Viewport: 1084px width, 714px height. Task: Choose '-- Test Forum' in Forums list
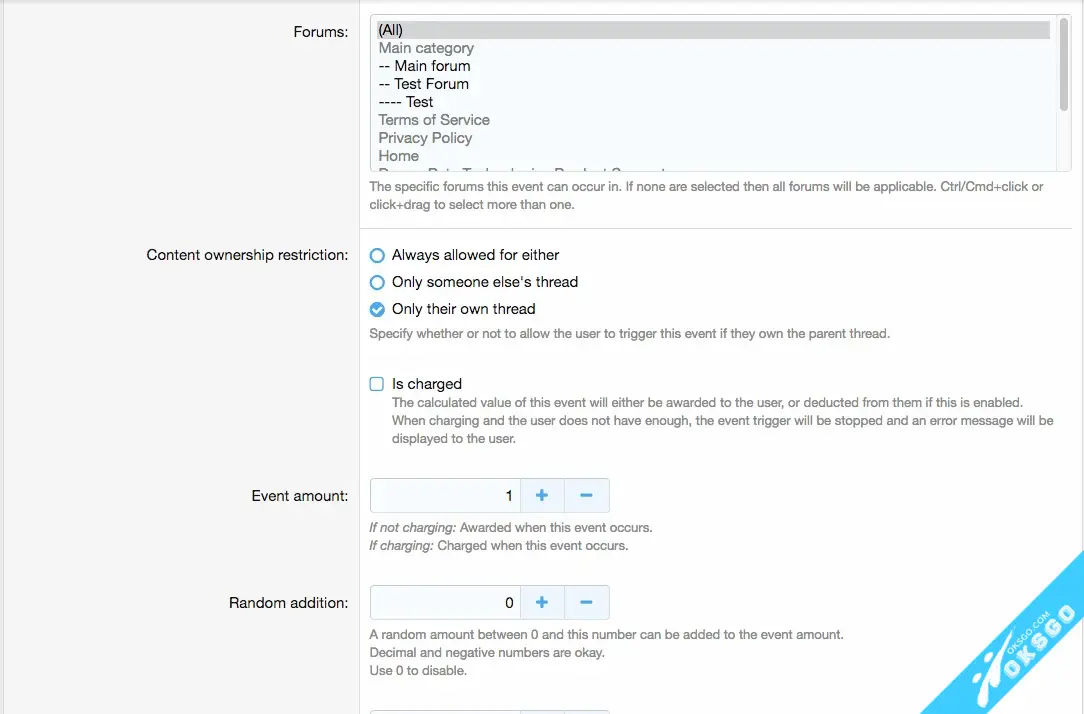coord(424,84)
